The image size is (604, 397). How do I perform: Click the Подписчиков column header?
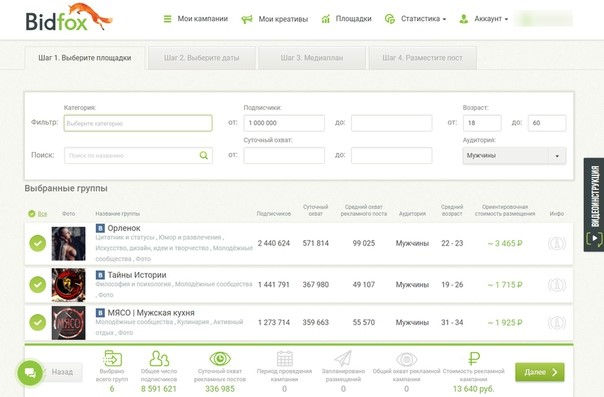point(273,214)
